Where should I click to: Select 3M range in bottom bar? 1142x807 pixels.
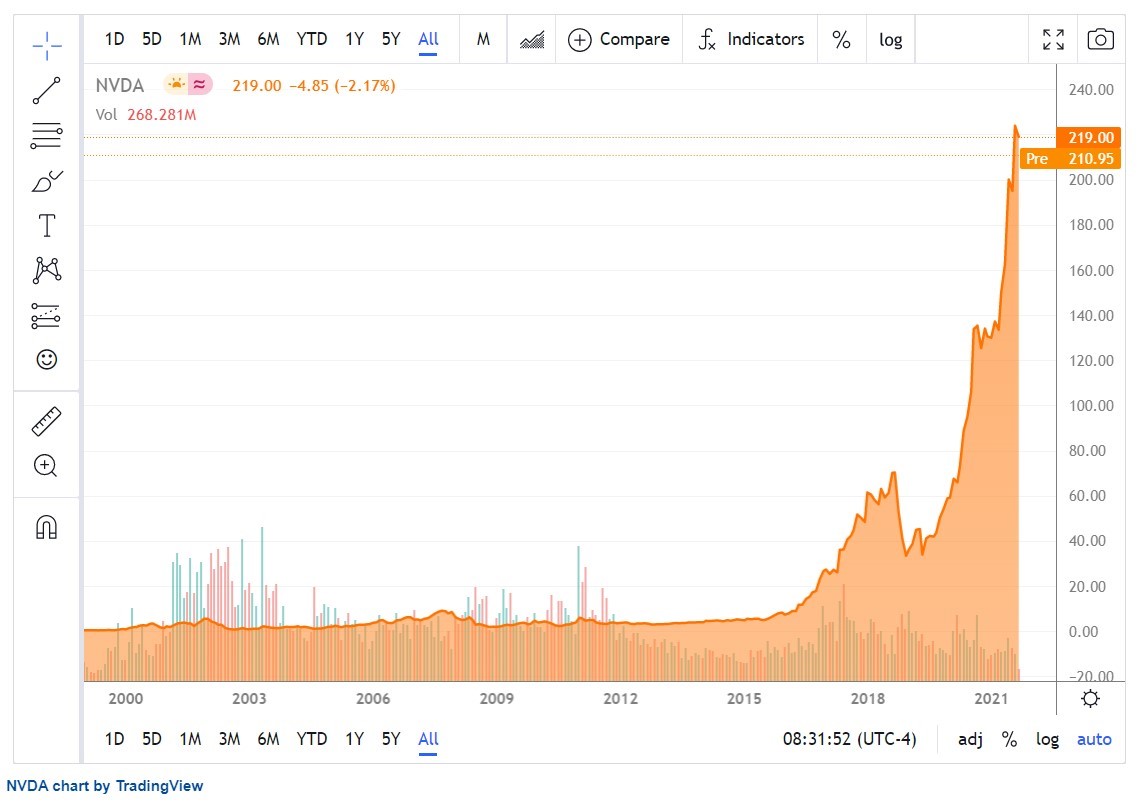coord(229,739)
